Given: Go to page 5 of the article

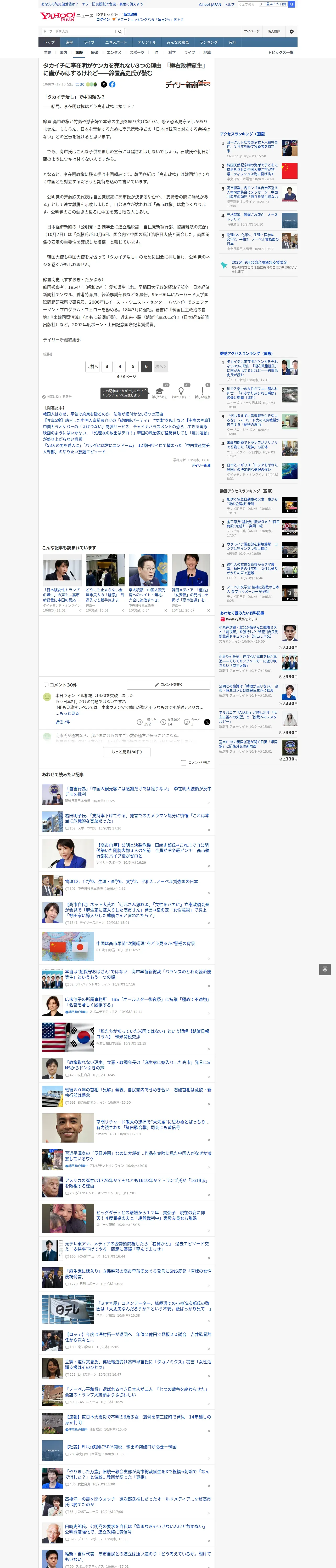Looking at the screenshot, I should pyautogui.click(x=133, y=366).
